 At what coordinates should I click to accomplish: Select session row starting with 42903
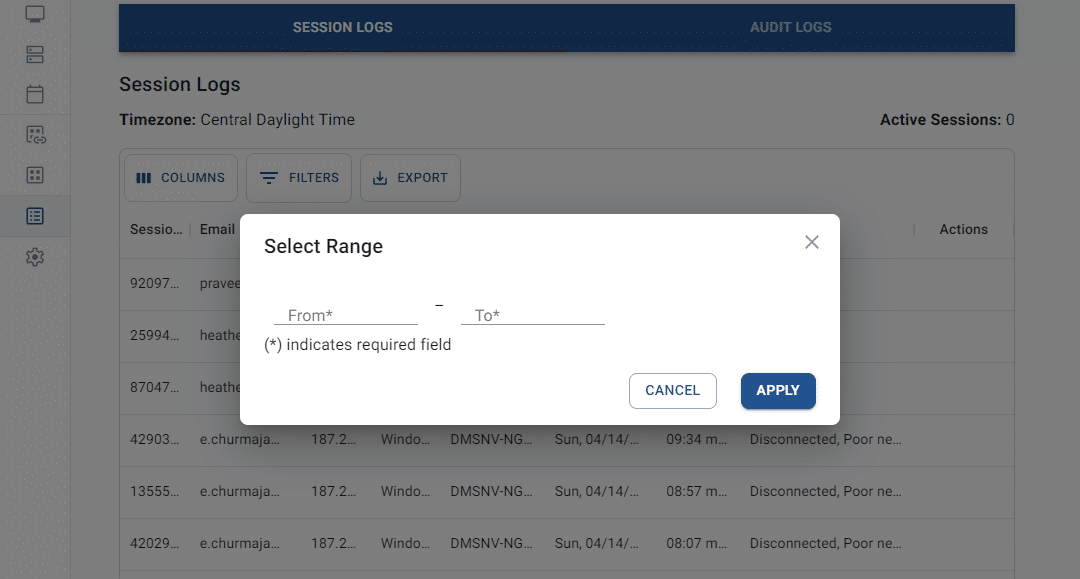pyautogui.click(x=155, y=439)
